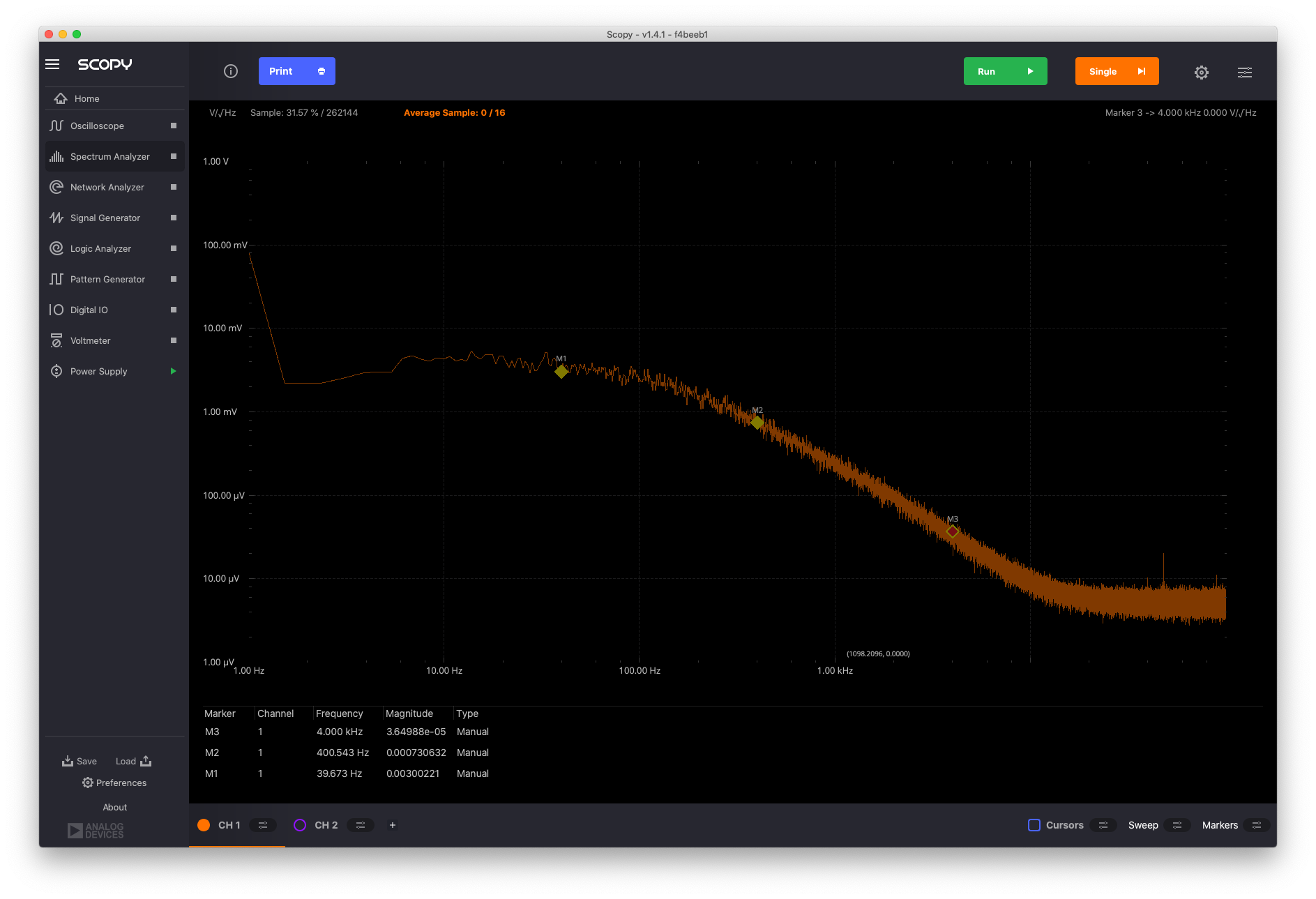This screenshot has width=1316, height=899.
Task: Click the printer icon on Print button
Action: [x=322, y=71]
